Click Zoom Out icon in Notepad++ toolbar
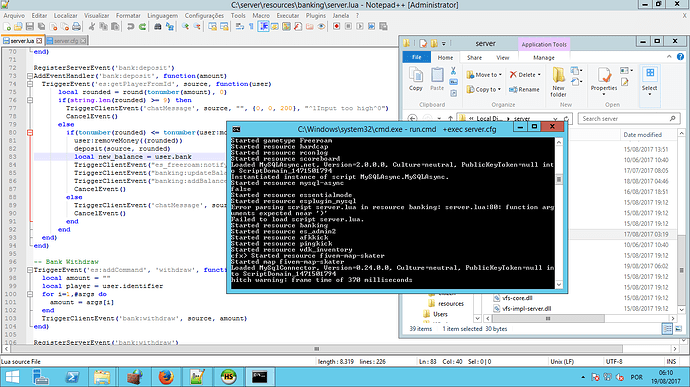690x387 pixels. (197, 27)
